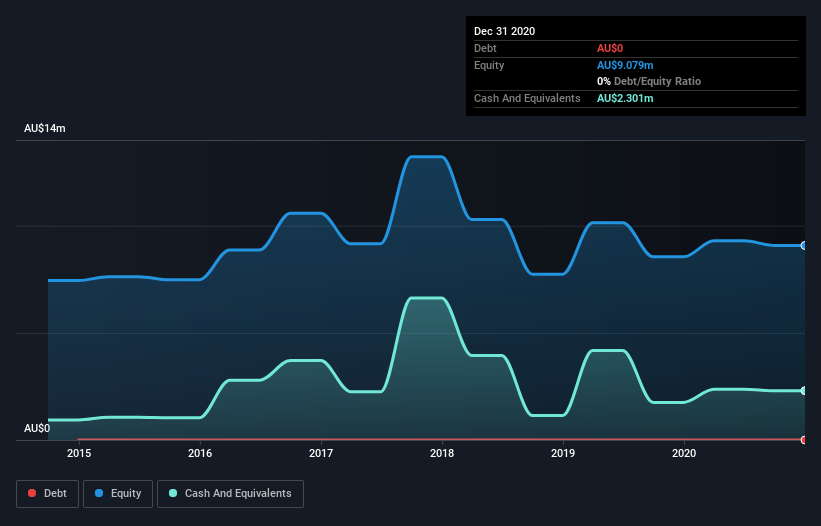Click the 0% Debt/Equity Ratio text
The image size is (821, 526).
click(649, 81)
